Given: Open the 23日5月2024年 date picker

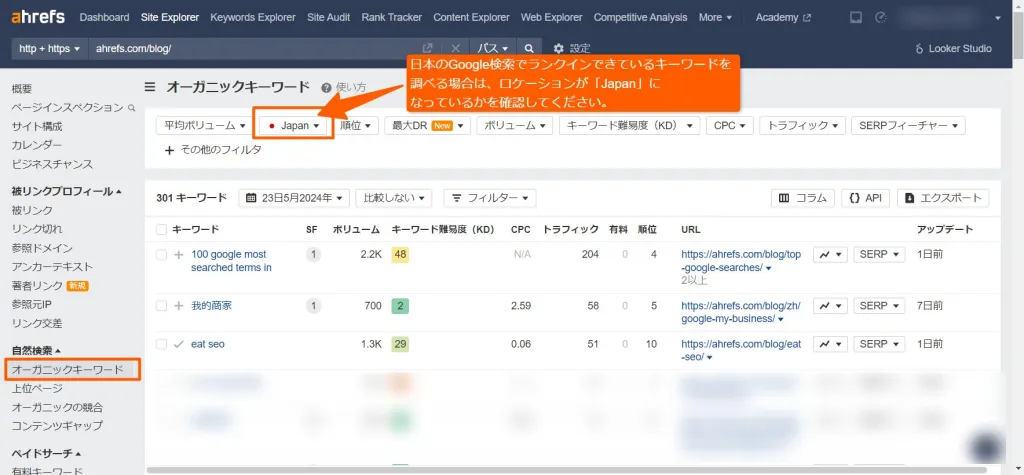Looking at the screenshot, I should pos(295,198).
